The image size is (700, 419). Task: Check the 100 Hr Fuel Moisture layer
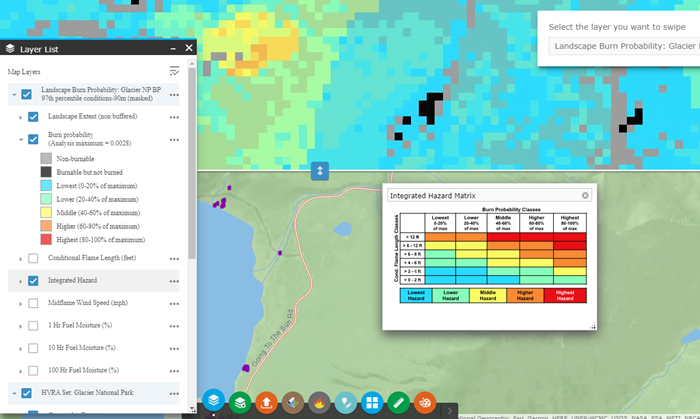tap(33, 370)
